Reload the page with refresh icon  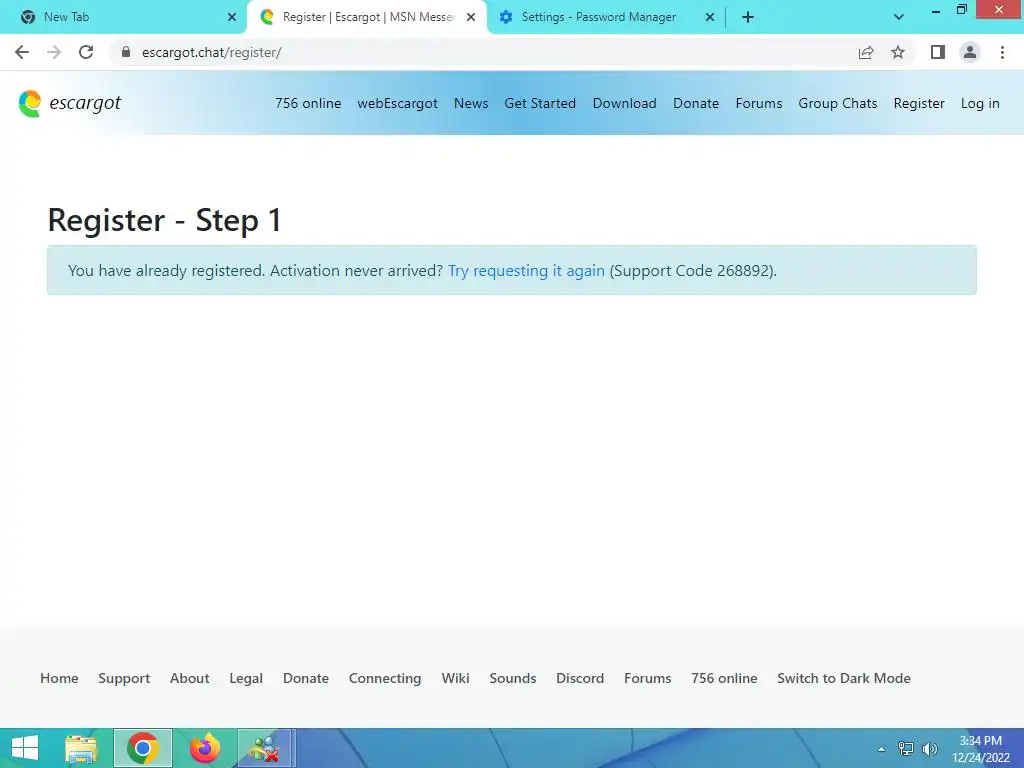[x=86, y=52]
